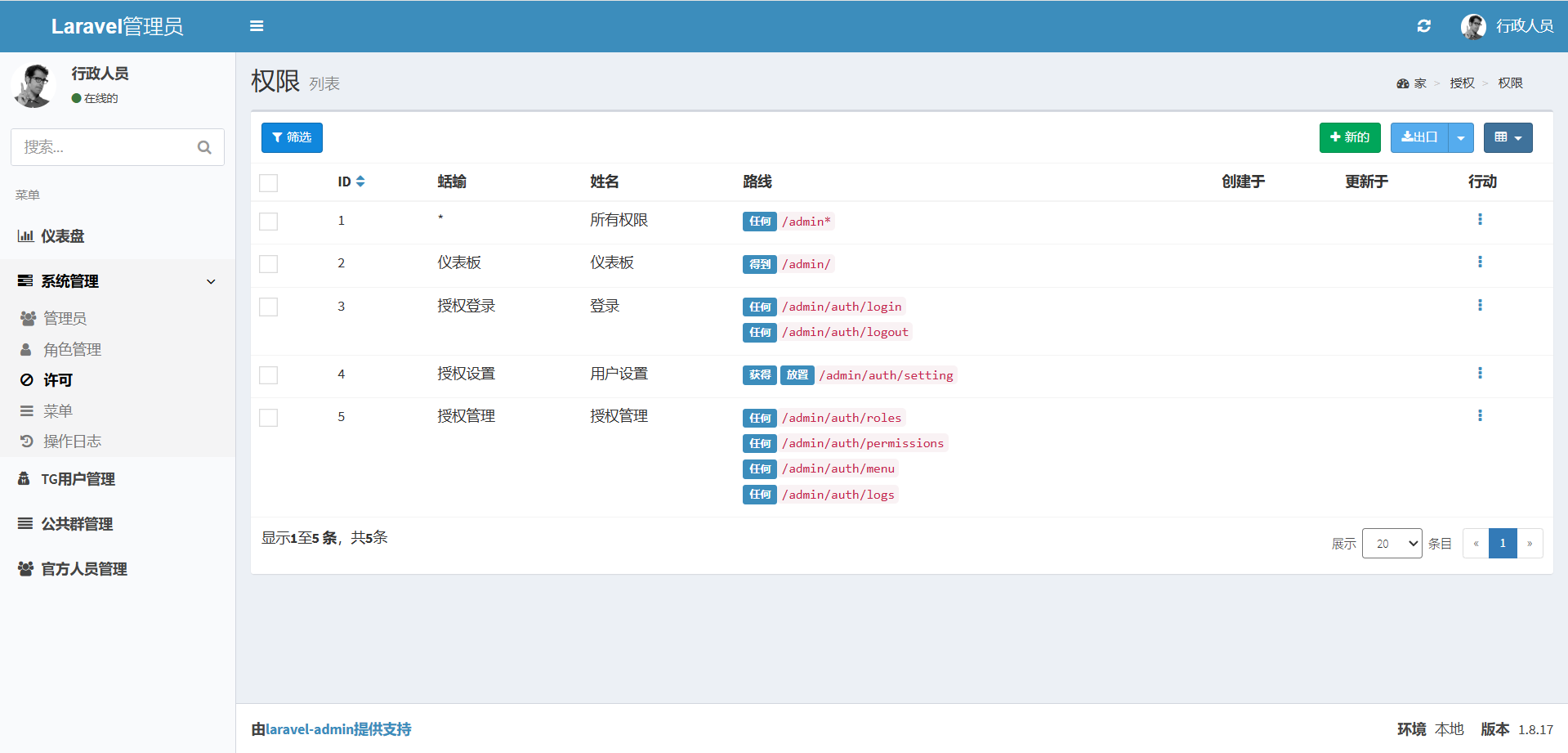This screenshot has width=1568, height=753.
Task: Toggle the select-all checkbox in table header
Action: [x=268, y=182]
